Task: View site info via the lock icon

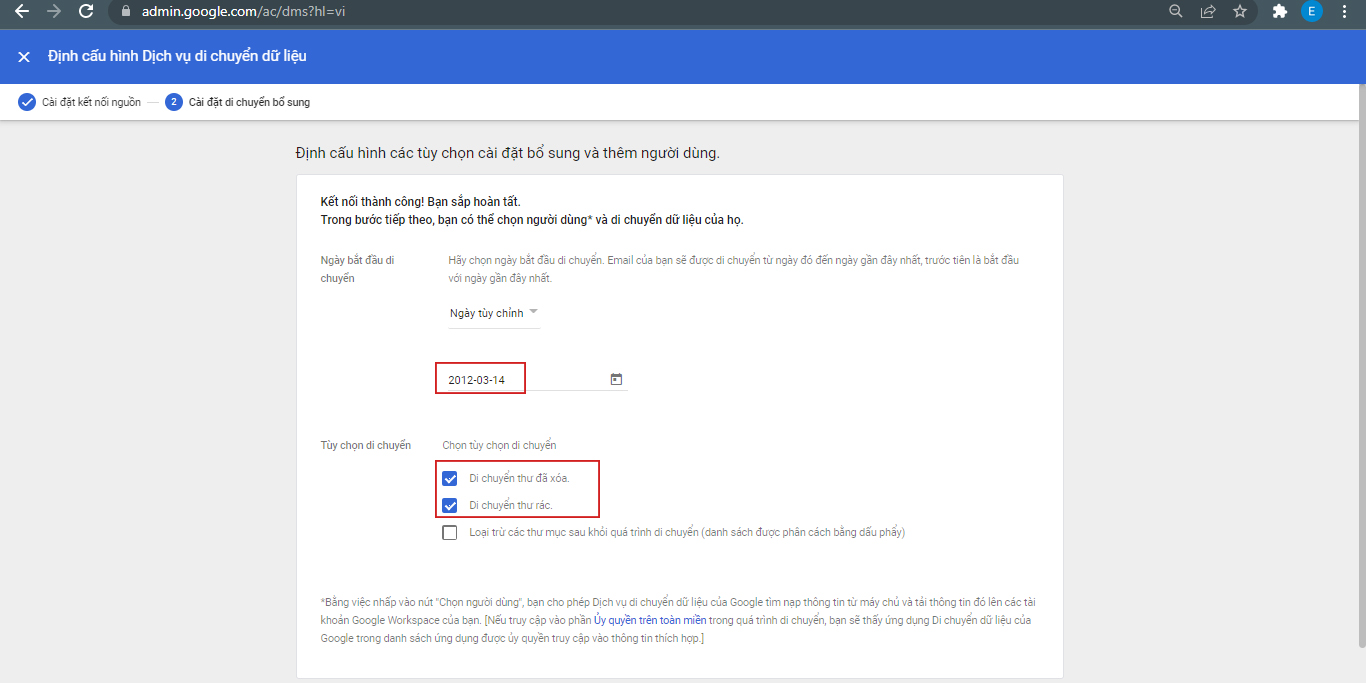Action: (125, 12)
